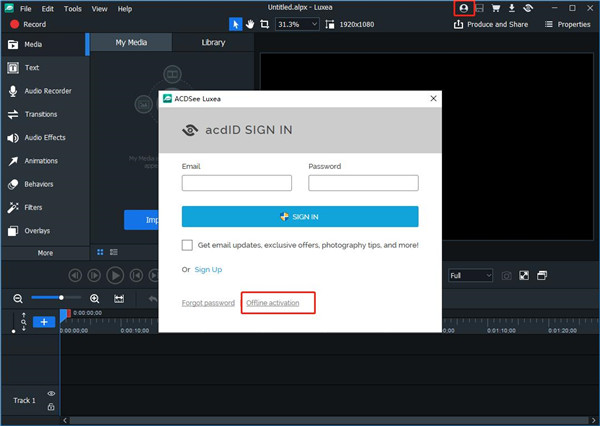Check the email updates checkbox
Viewport: 600px width, 426px height.
[187, 245]
